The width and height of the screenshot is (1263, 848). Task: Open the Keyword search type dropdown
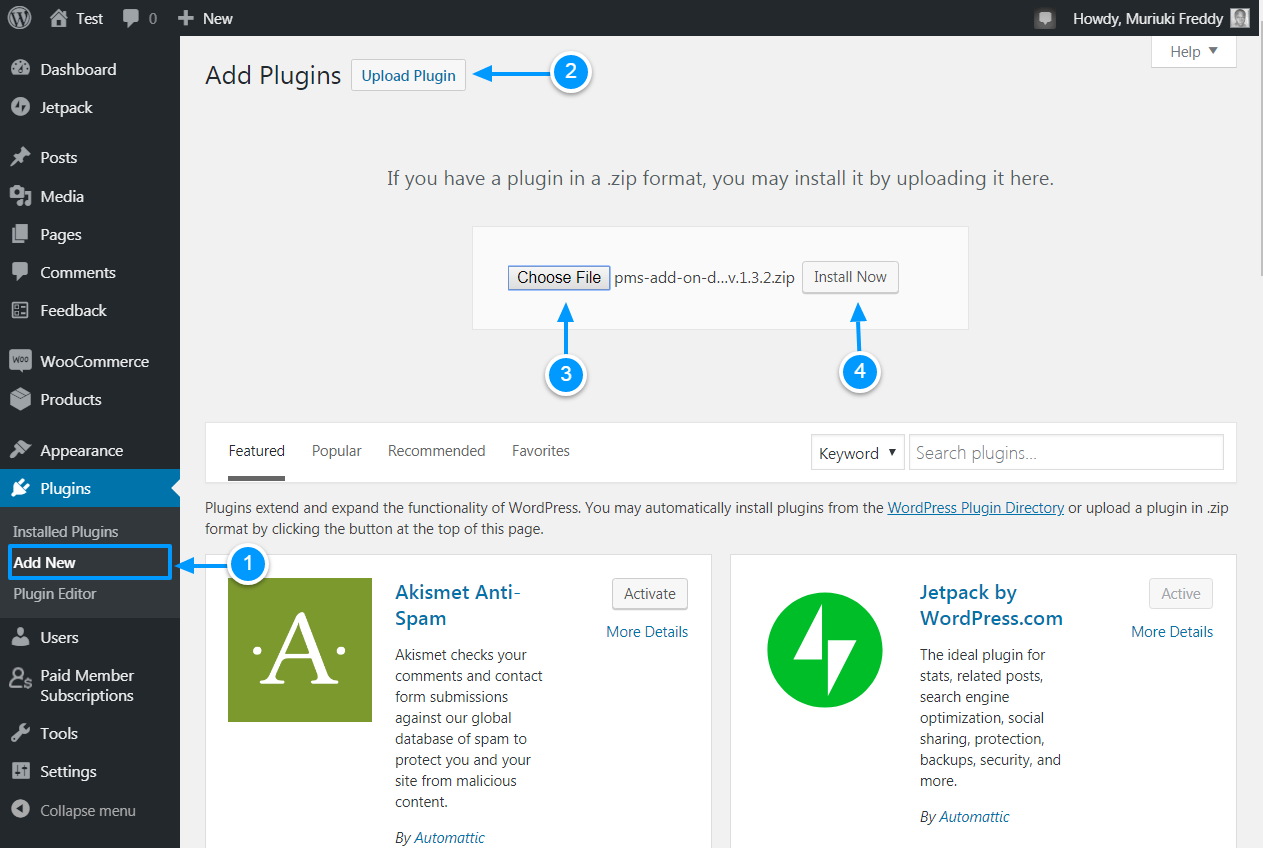[x=858, y=453]
